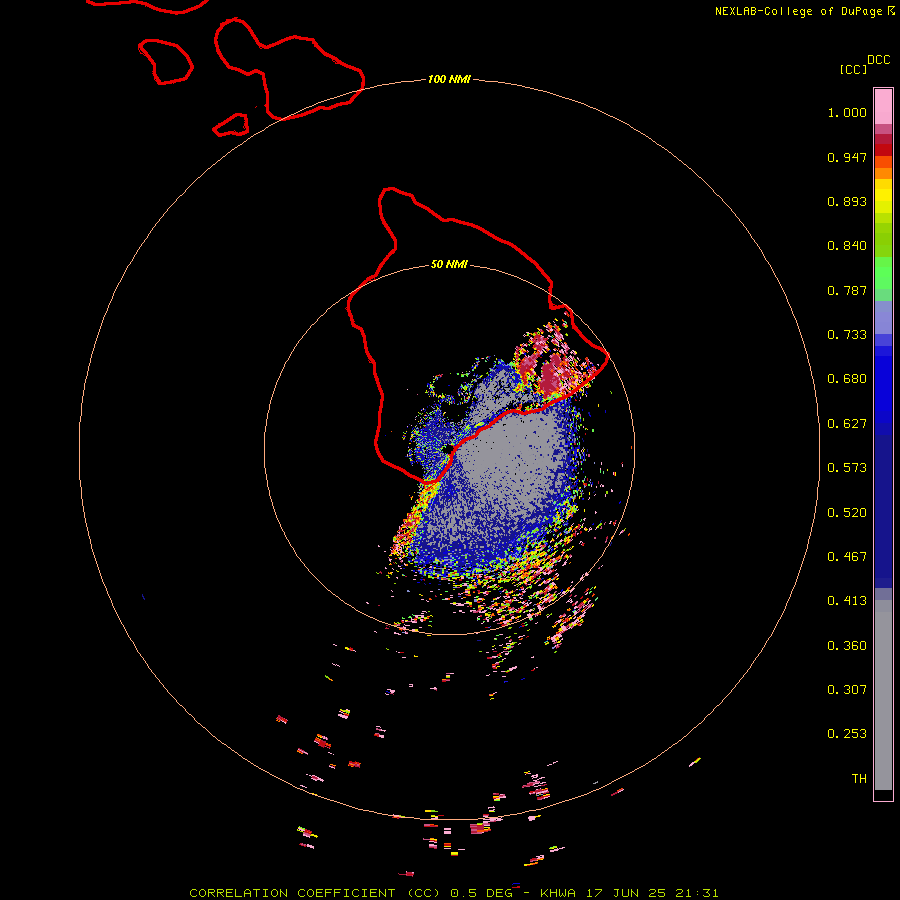Click the 0.467 color scale value
This screenshot has height=900, width=900.
pos(847,557)
